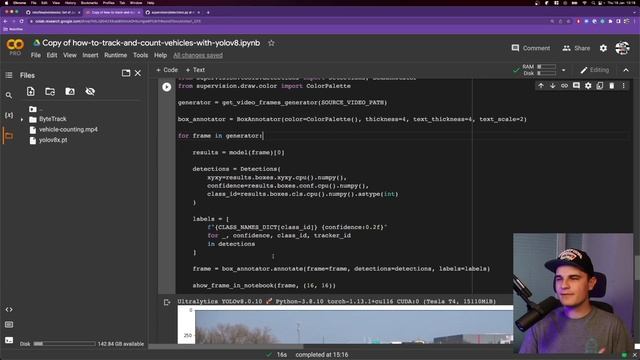Open the View menu
This screenshot has width=640, height=360.
coord(70,55)
